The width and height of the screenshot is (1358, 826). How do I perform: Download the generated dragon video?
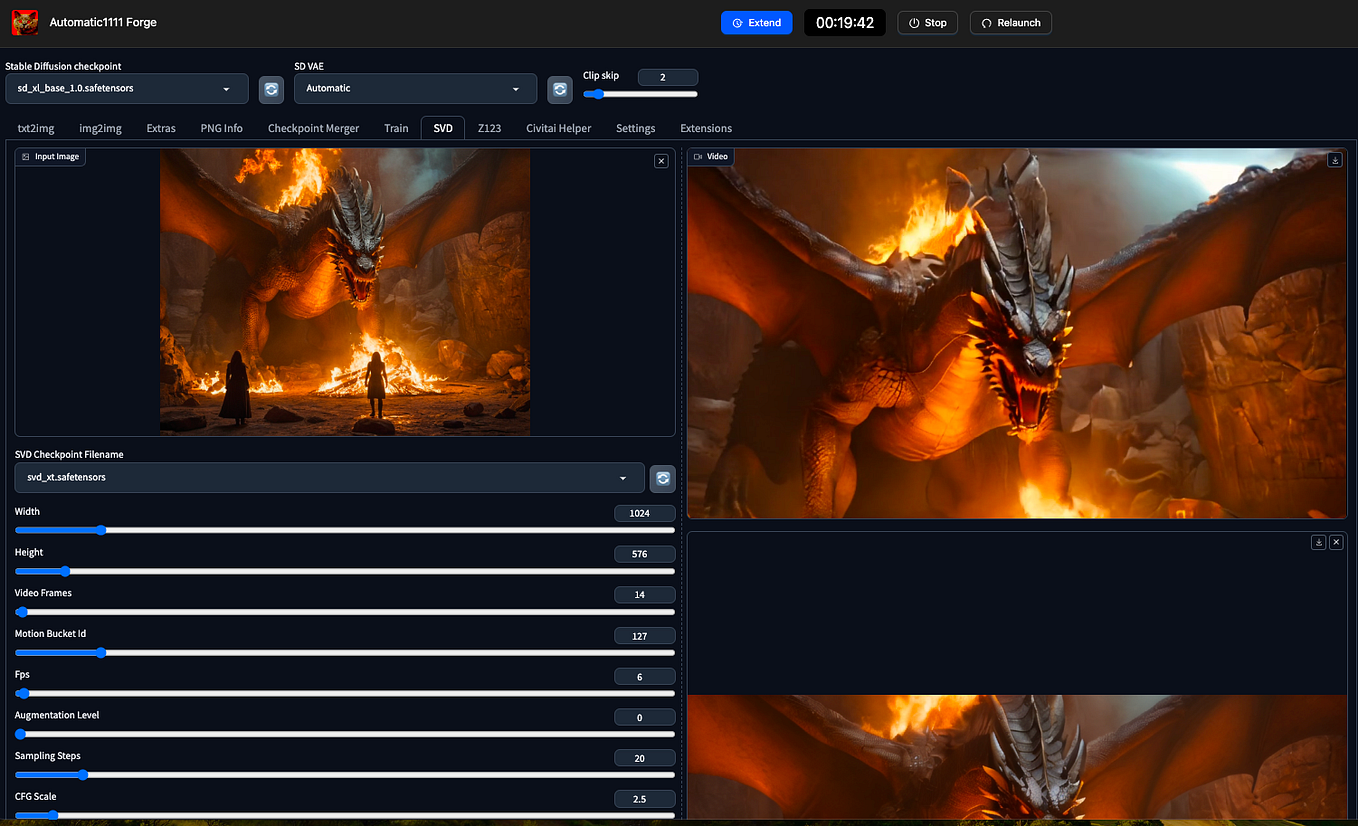click(x=1335, y=159)
